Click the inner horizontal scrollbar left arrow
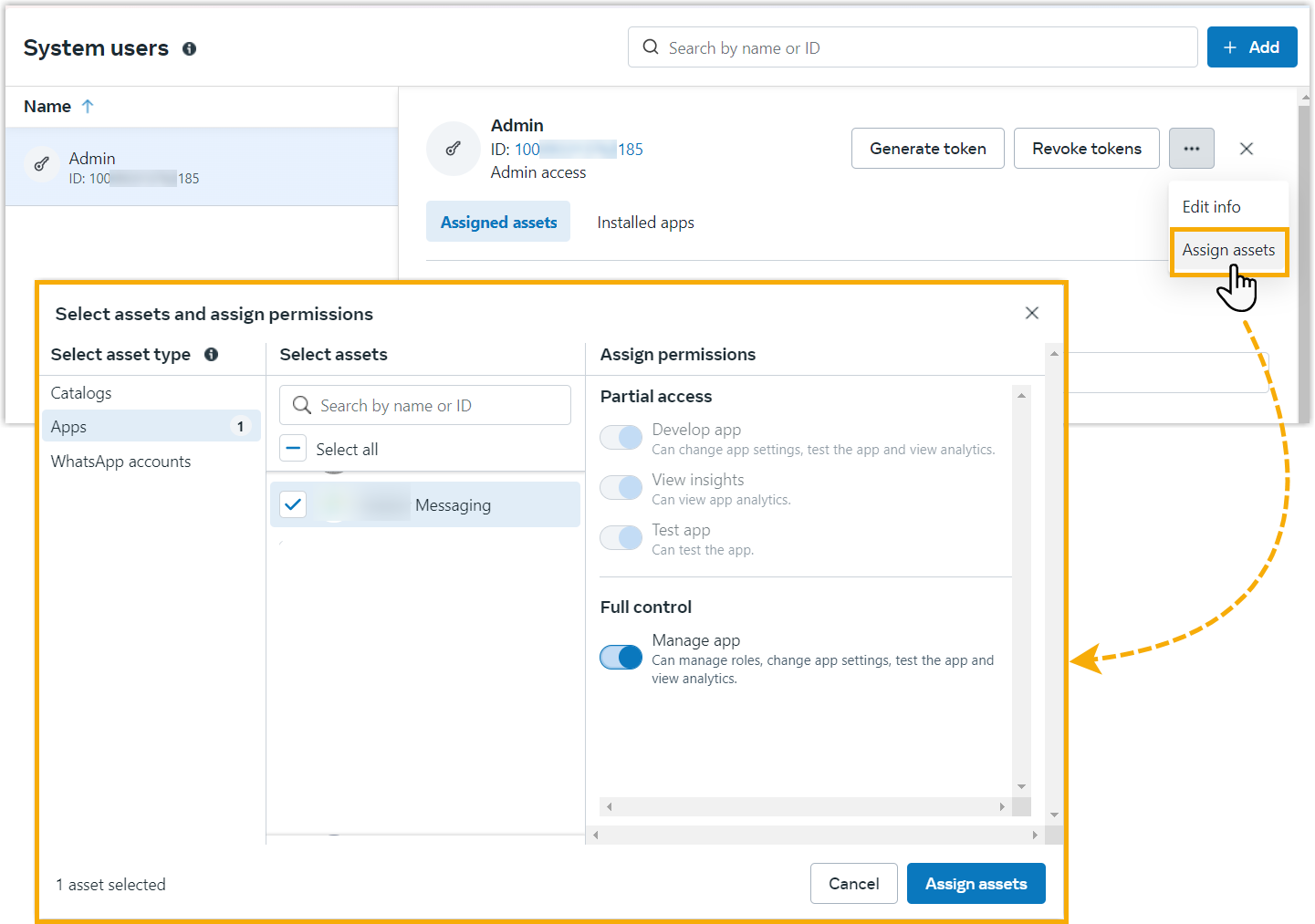 609,807
